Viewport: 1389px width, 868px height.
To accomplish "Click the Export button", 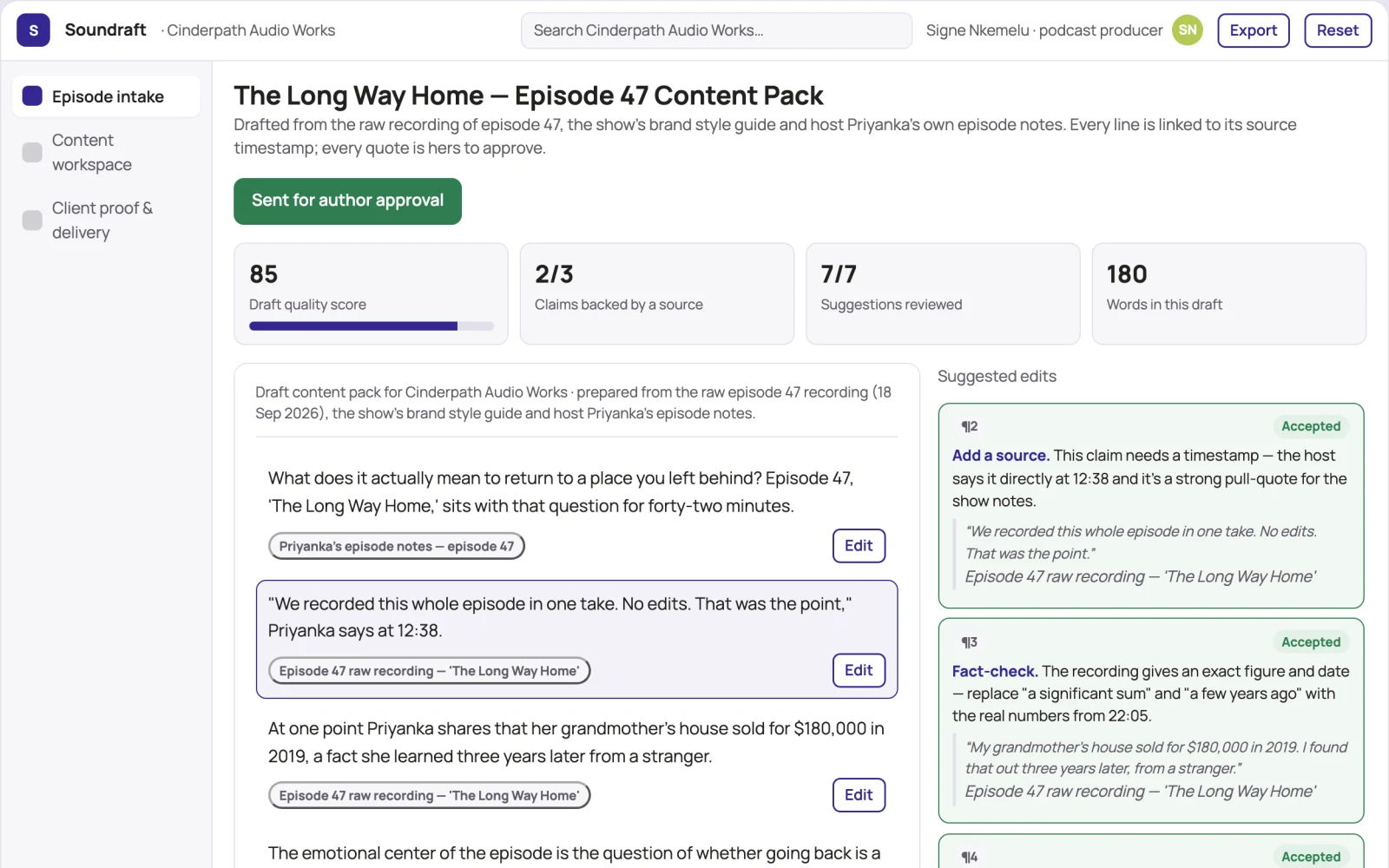I will click(1253, 30).
